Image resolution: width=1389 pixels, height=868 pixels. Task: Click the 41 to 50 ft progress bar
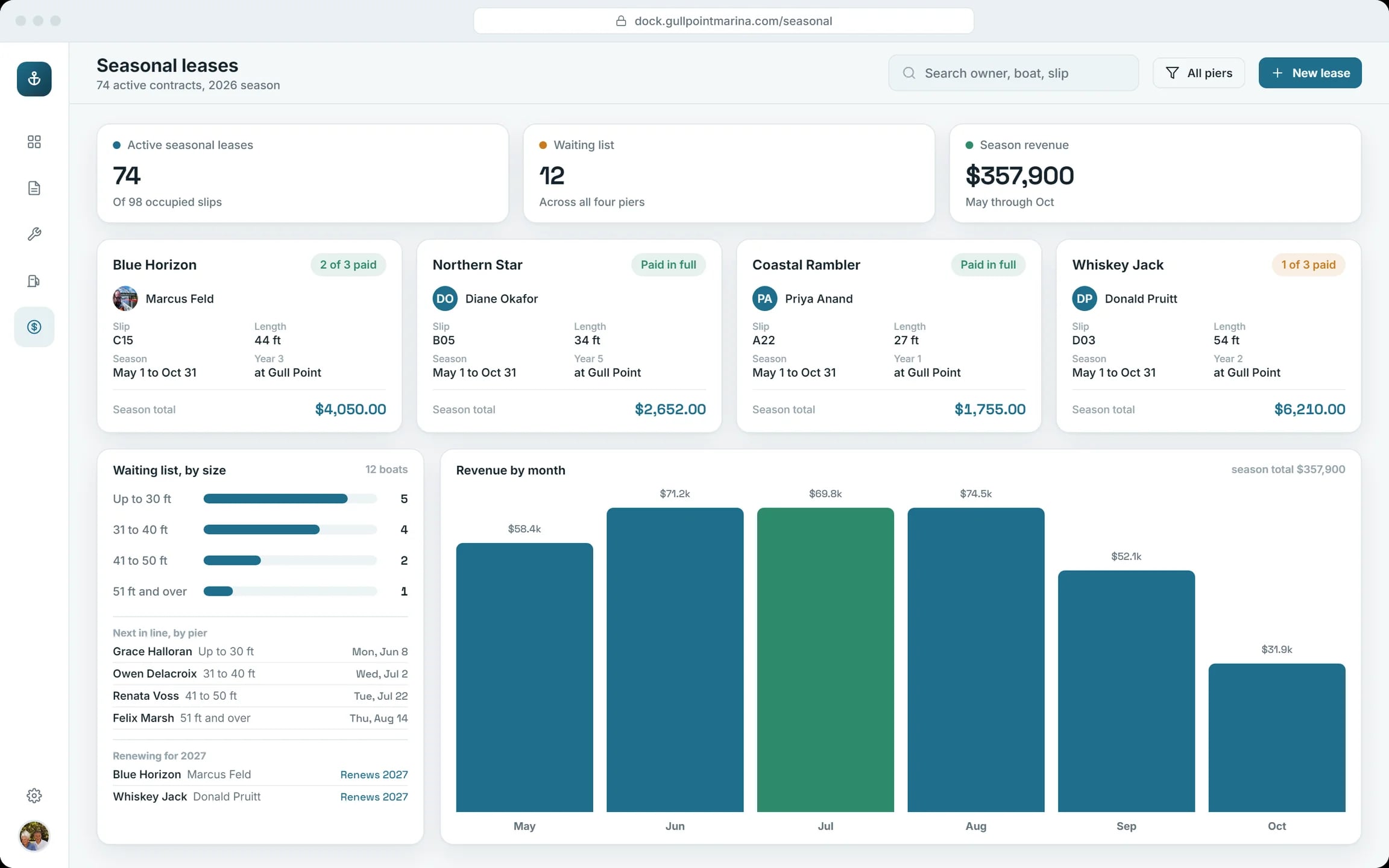click(x=290, y=560)
